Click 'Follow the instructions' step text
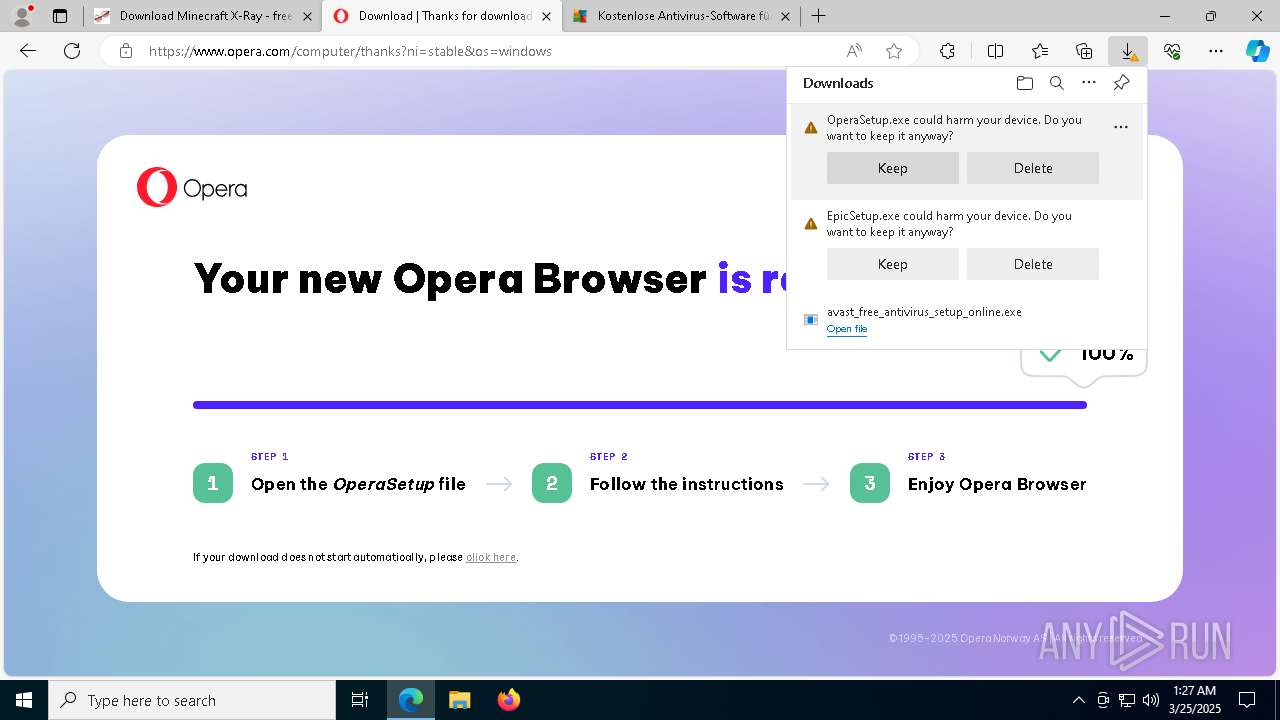Screen dimensions: 1280x720 pos(686,484)
